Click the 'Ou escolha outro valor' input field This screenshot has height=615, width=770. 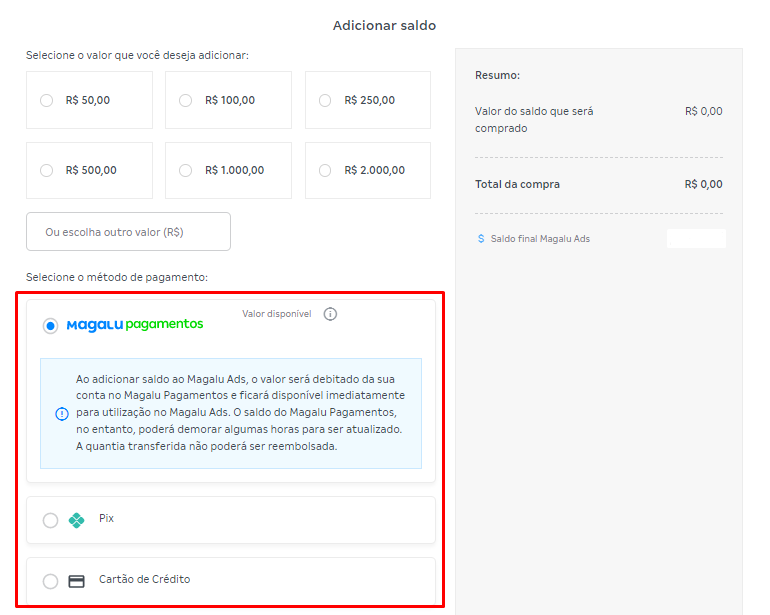128,231
